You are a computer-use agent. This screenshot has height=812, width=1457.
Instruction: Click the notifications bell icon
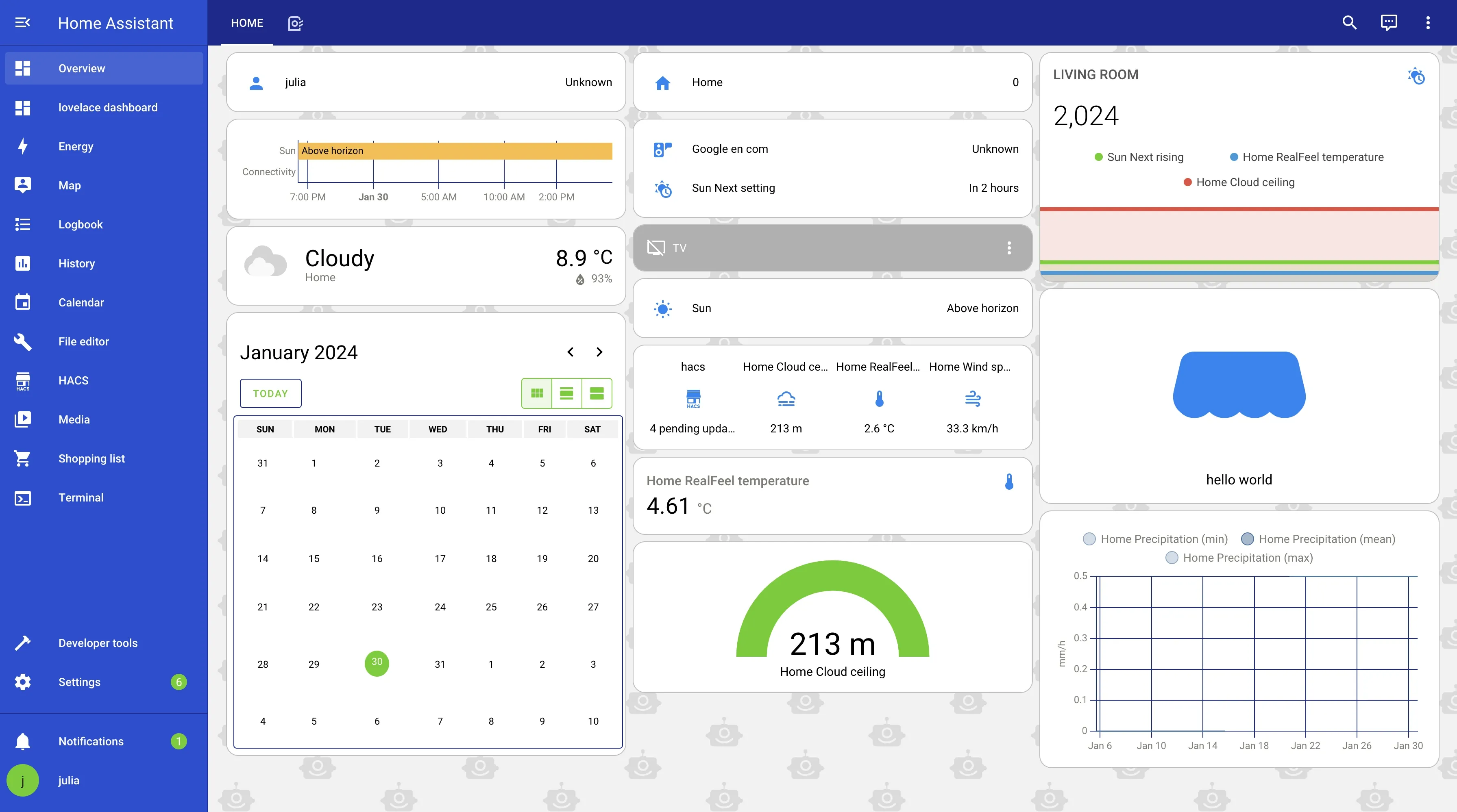tap(23, 741)
